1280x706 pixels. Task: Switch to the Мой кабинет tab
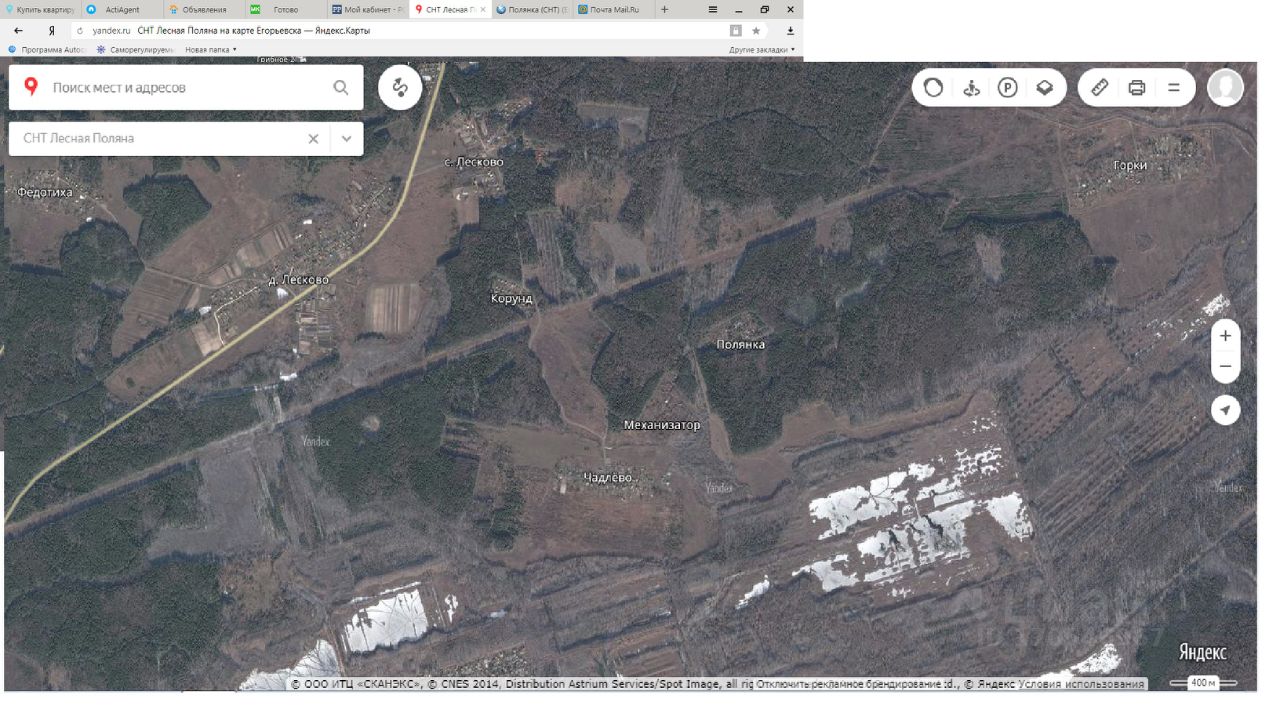pos(366,9)
